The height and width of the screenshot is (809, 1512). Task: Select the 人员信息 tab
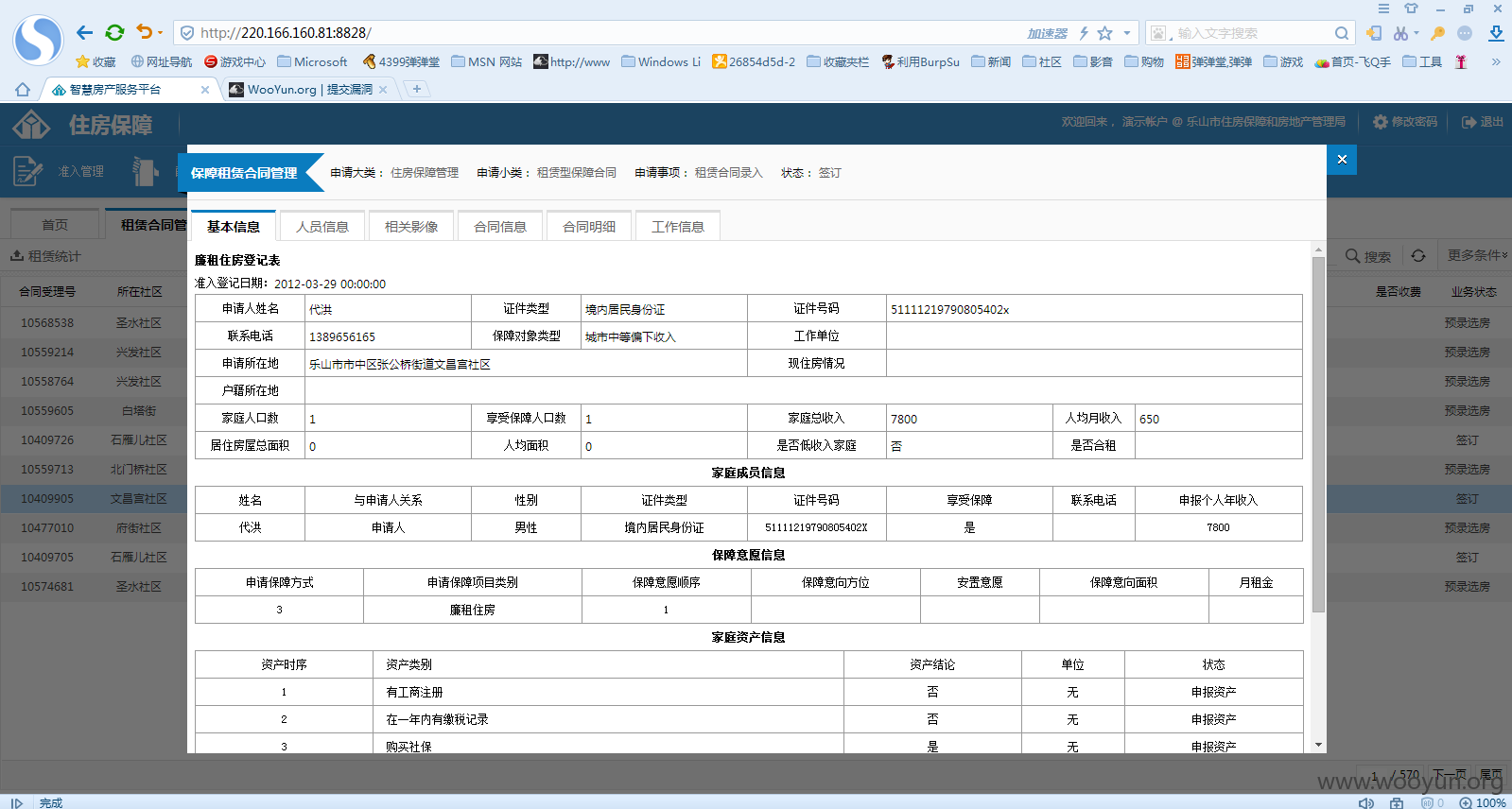322,227
